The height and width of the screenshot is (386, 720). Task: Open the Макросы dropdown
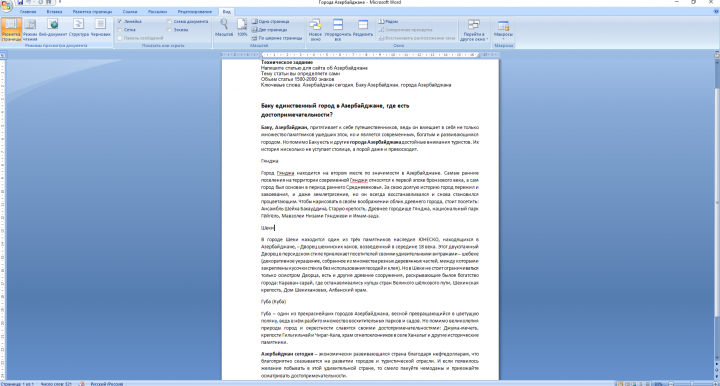coord(503,30)
